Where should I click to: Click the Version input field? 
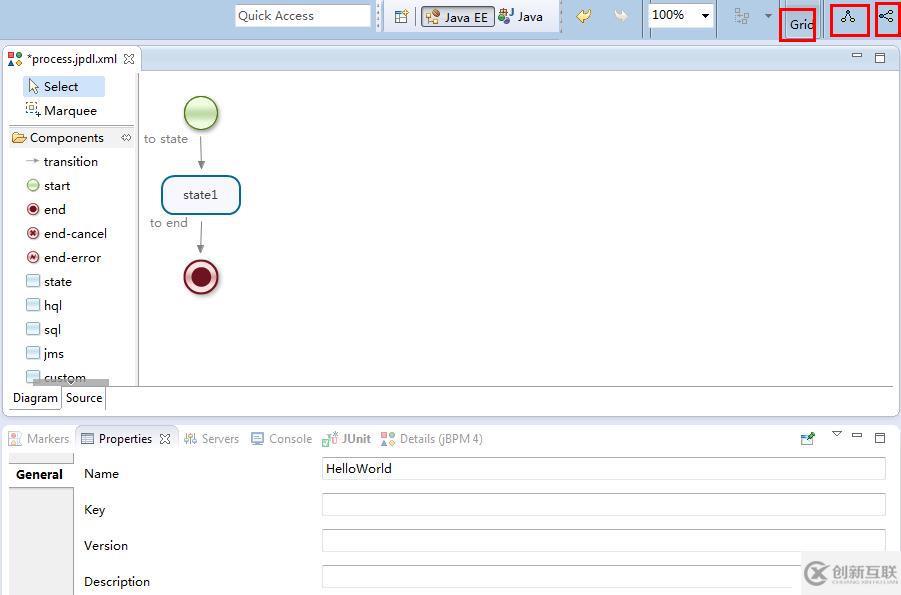pyautogui.click(x=603, y=540)
